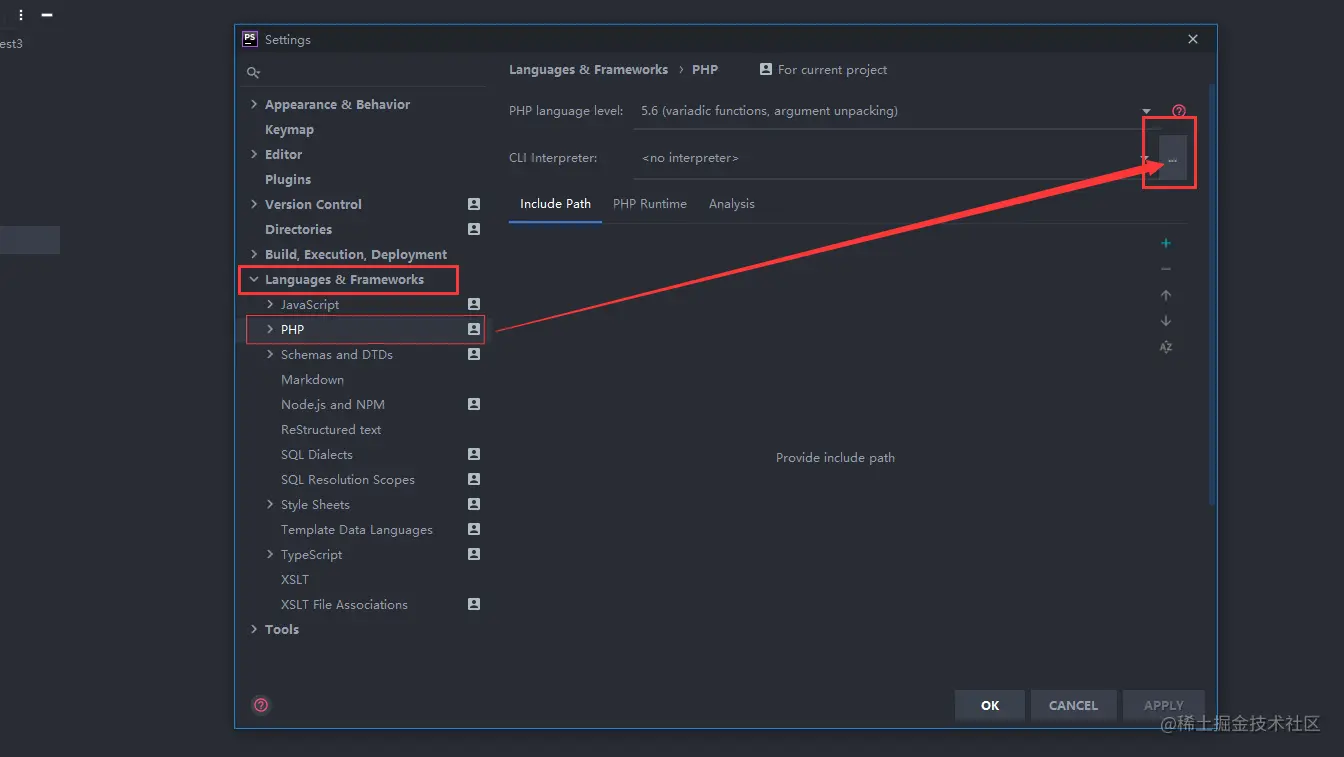Click the help icon beside PHP language level

click(1179, 111)
